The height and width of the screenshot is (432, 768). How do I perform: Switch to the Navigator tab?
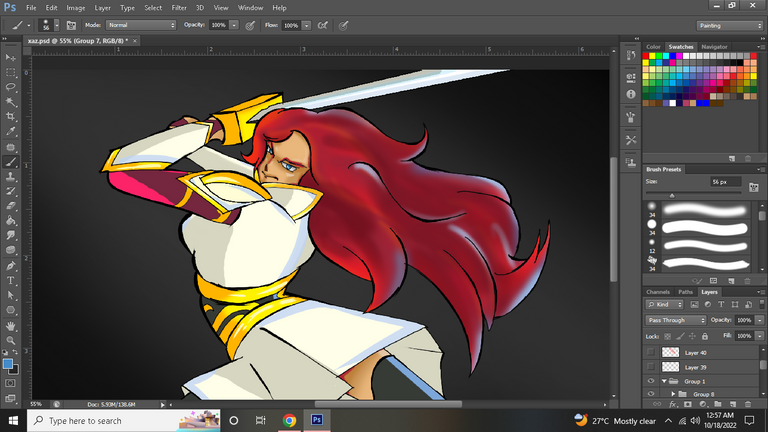pyautogui.click(x=714, y=47)
